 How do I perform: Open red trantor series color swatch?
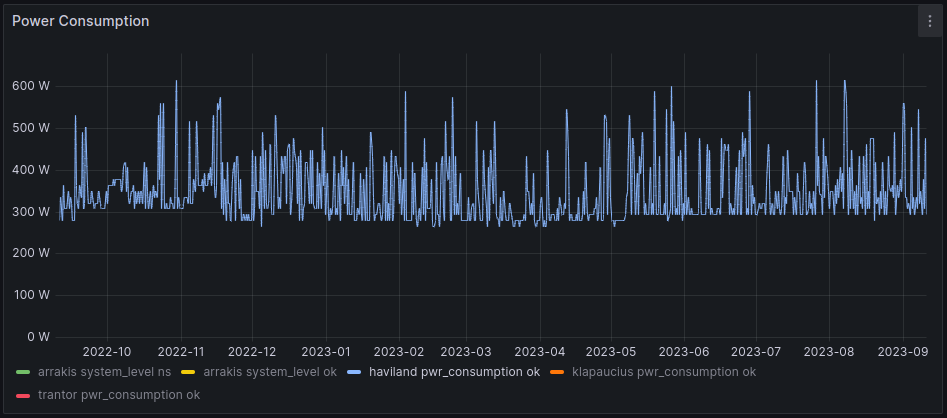(x=24, y=395)
